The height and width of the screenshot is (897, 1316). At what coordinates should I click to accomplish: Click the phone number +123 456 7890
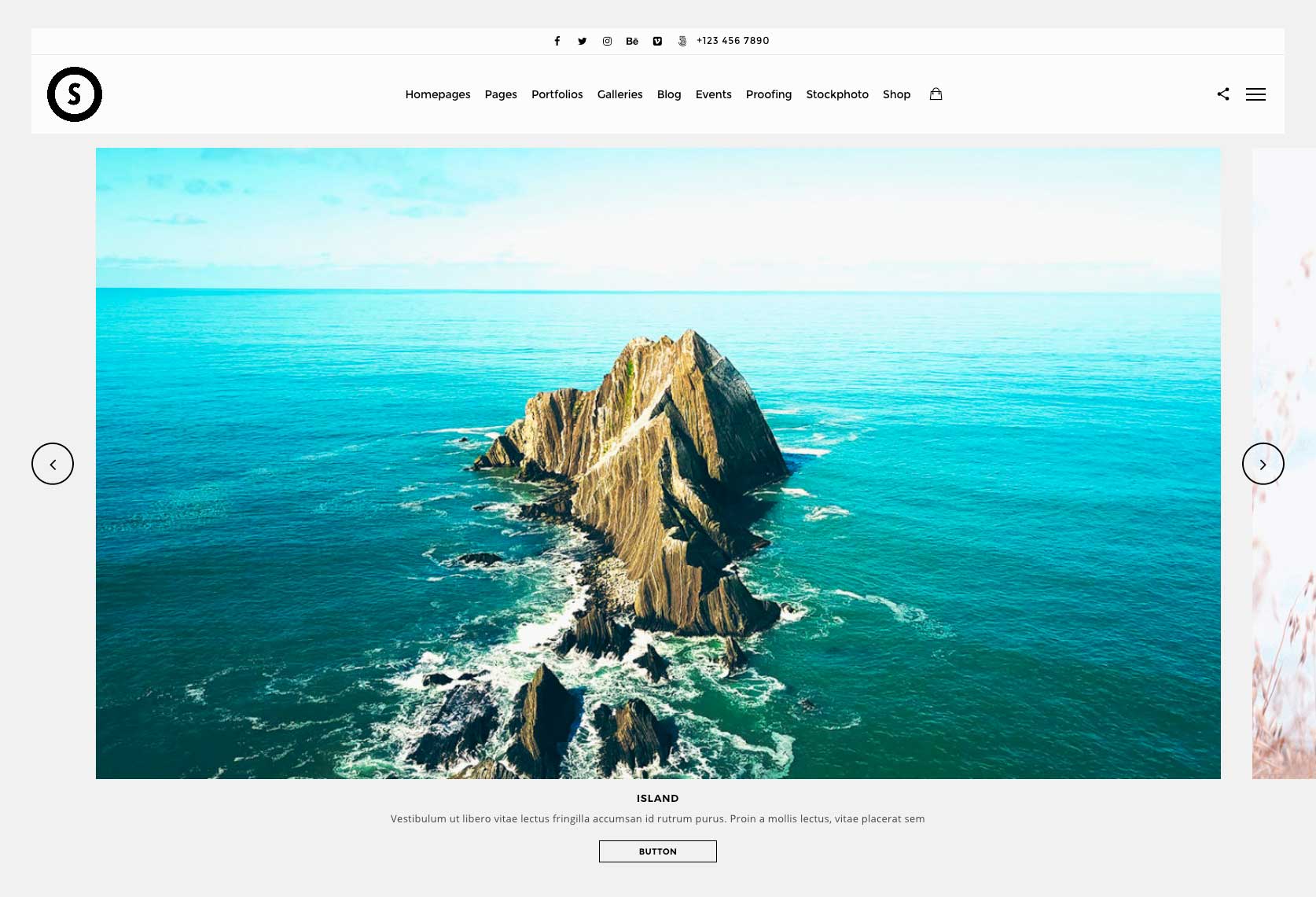pyautogui.click(x=733, y=41)
